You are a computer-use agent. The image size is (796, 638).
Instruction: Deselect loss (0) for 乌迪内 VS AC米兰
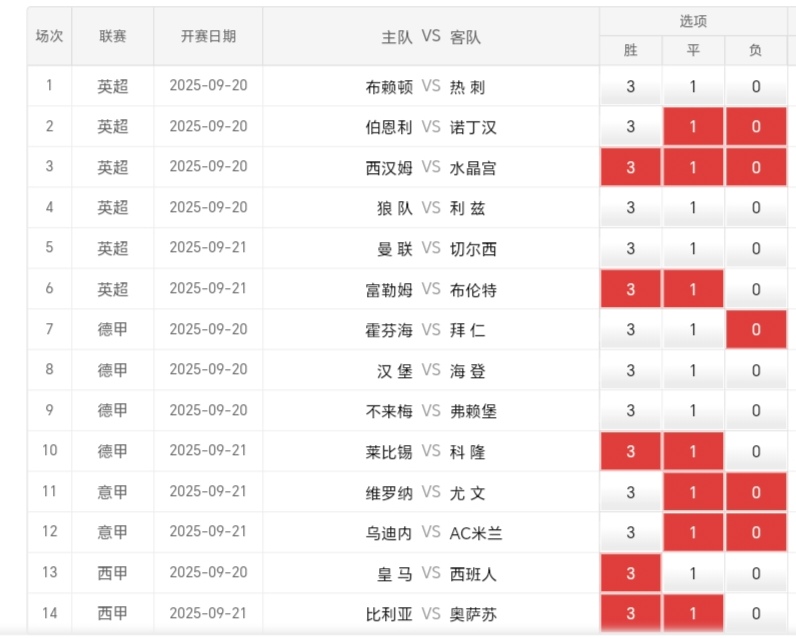click(x=756, y=532)
